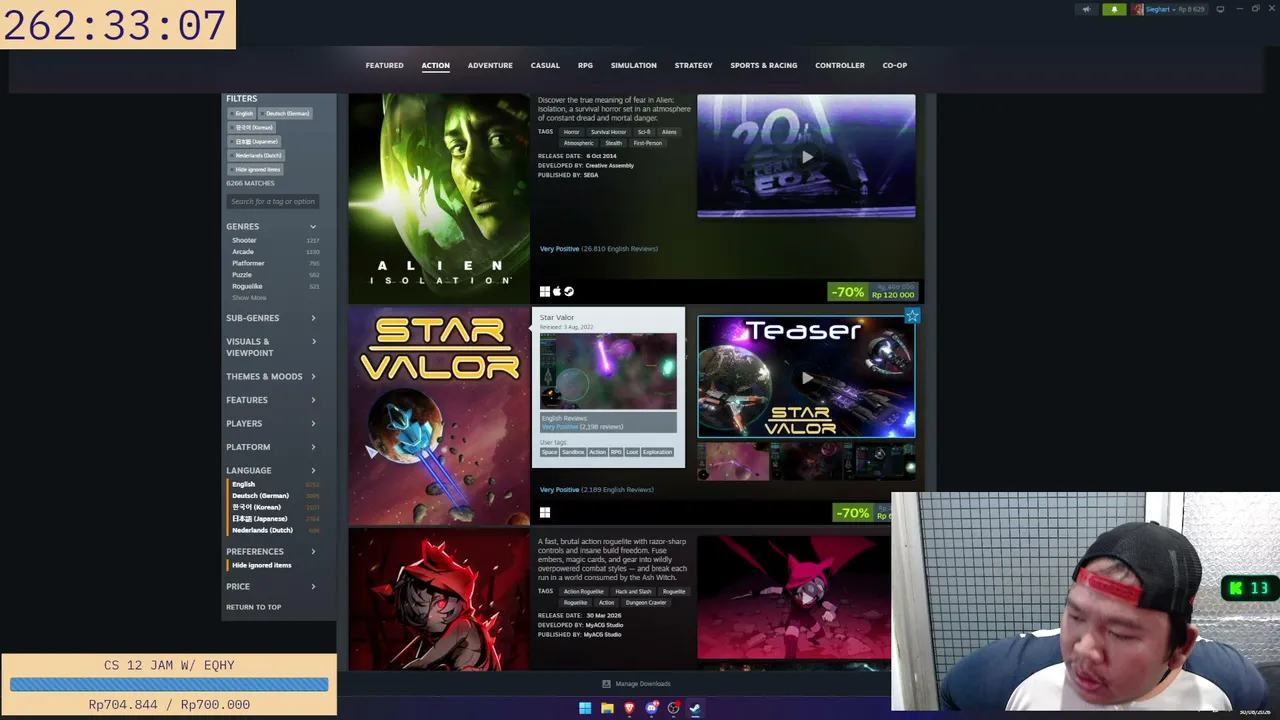Toggle the Hide ignored items preference
This screenshot has height=720, width=1280.
(x=262, y=565)
